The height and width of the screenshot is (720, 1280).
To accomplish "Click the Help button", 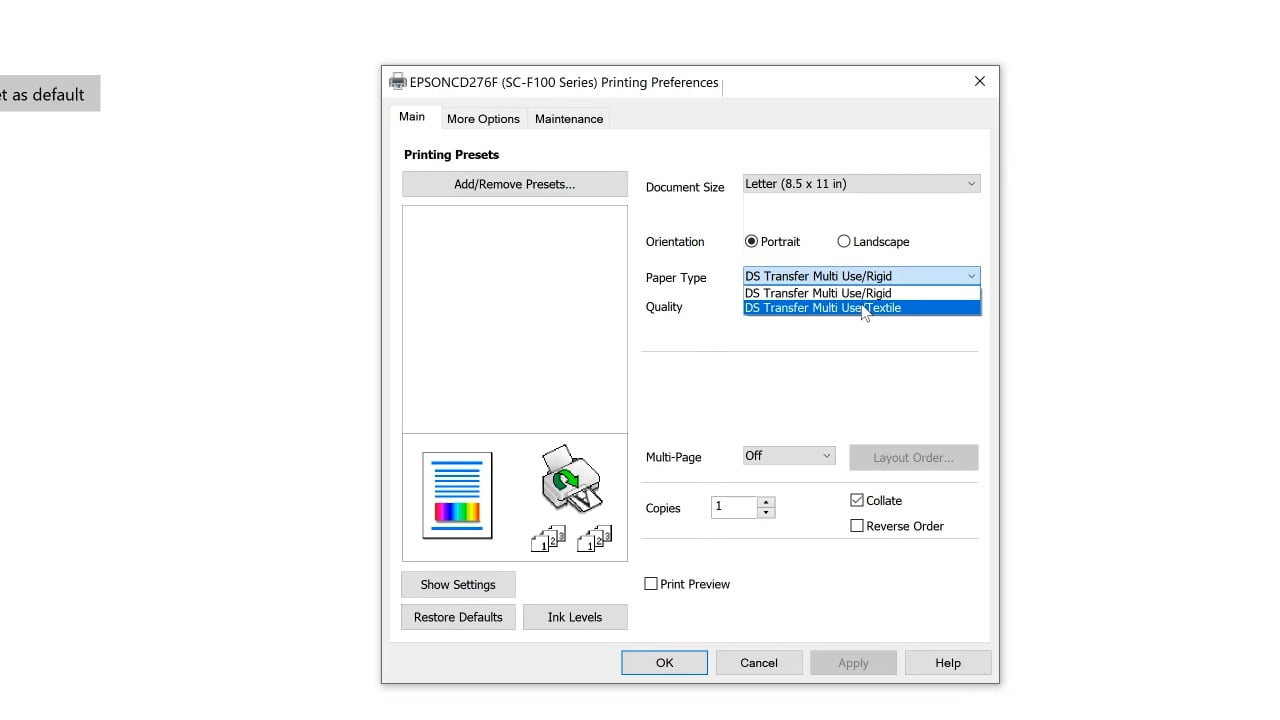I will pos(948,662).
